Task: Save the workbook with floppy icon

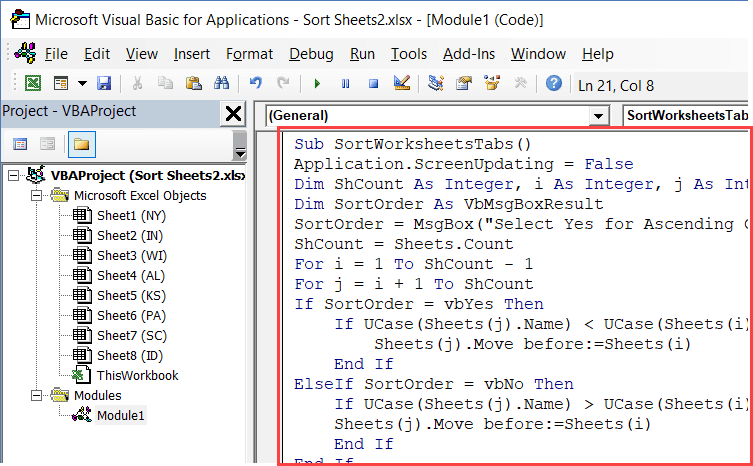Action: pyautogui.click(x=104, y=84)
